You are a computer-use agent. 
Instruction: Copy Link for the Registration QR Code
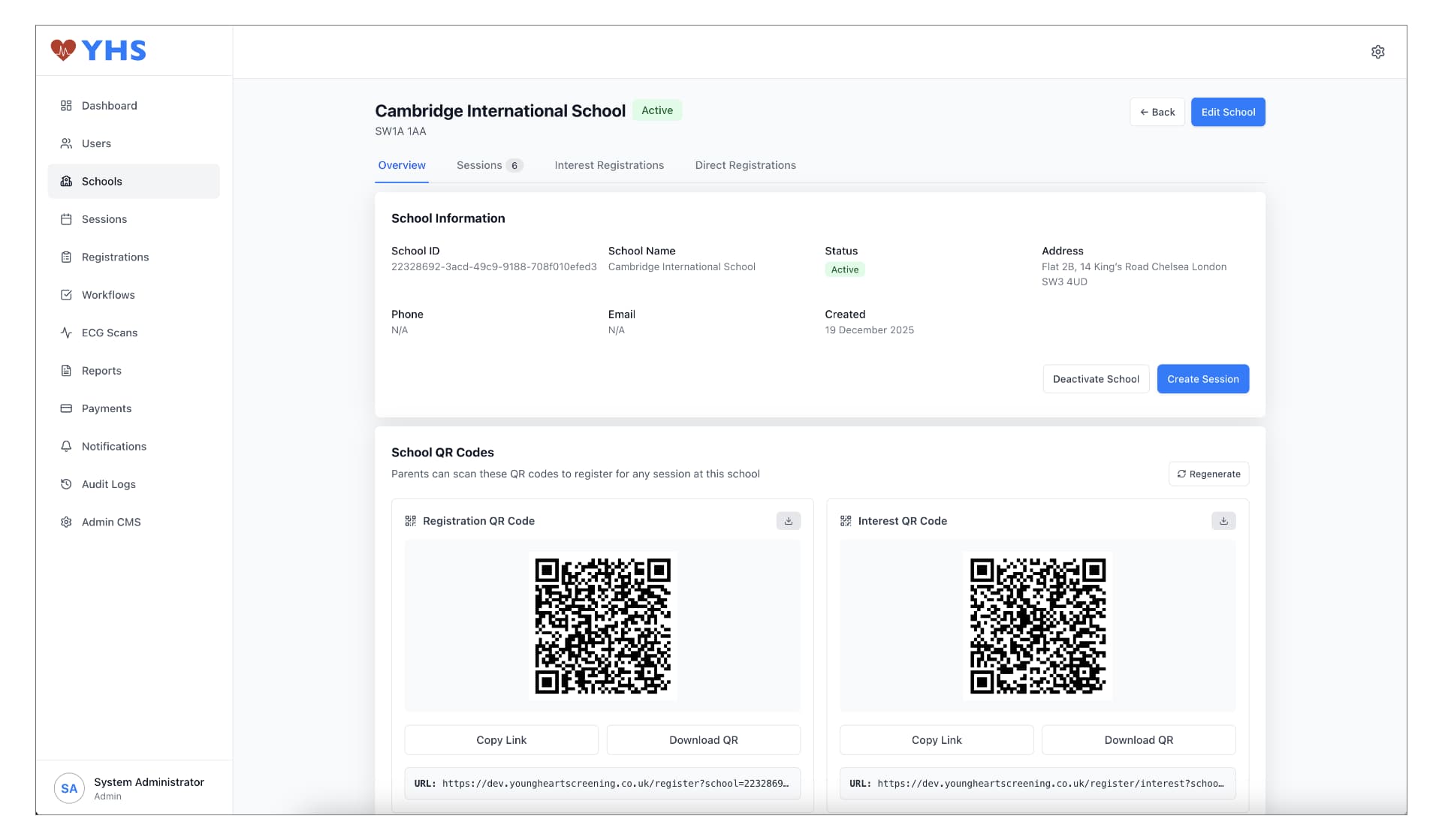[x=502, y=740]
